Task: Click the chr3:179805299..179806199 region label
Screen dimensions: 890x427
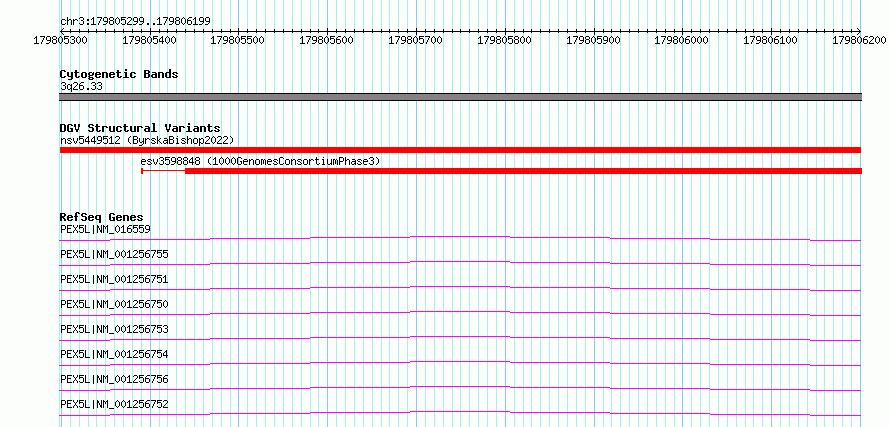Action: (135, 21)
